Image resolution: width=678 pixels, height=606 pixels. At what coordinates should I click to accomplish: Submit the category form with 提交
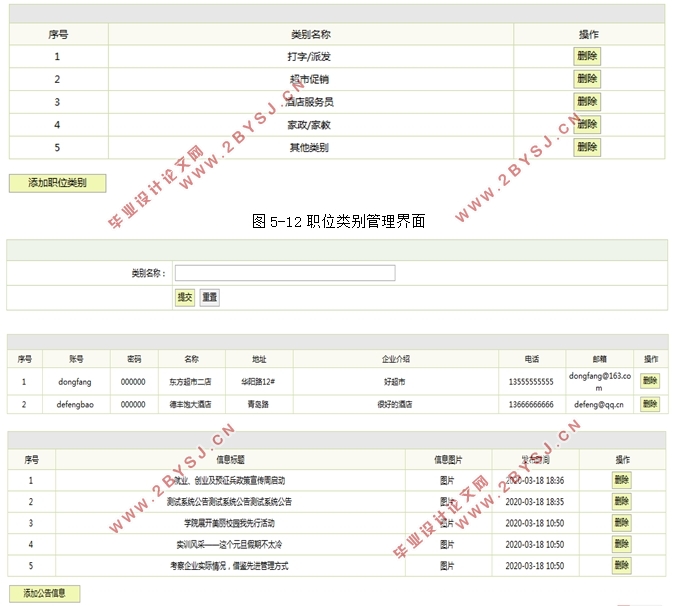185,298
